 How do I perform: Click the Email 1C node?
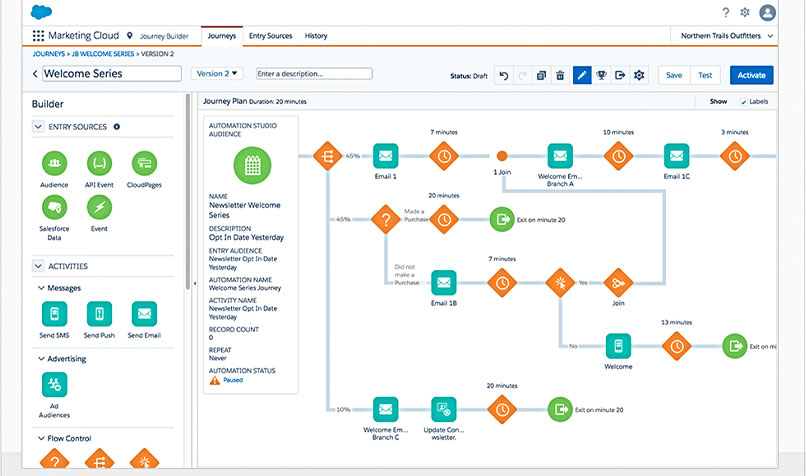click(676, 156)
